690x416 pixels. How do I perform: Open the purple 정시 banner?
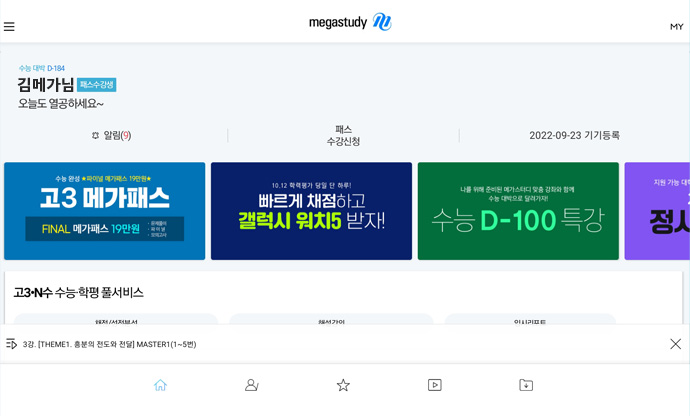(x=657, y=211)
